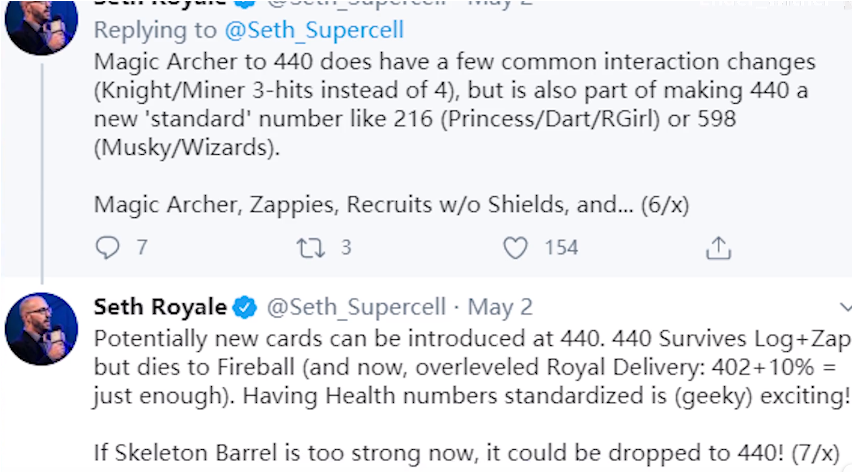
Task: Click the retweet count 3
Action: tap(346, 248)
